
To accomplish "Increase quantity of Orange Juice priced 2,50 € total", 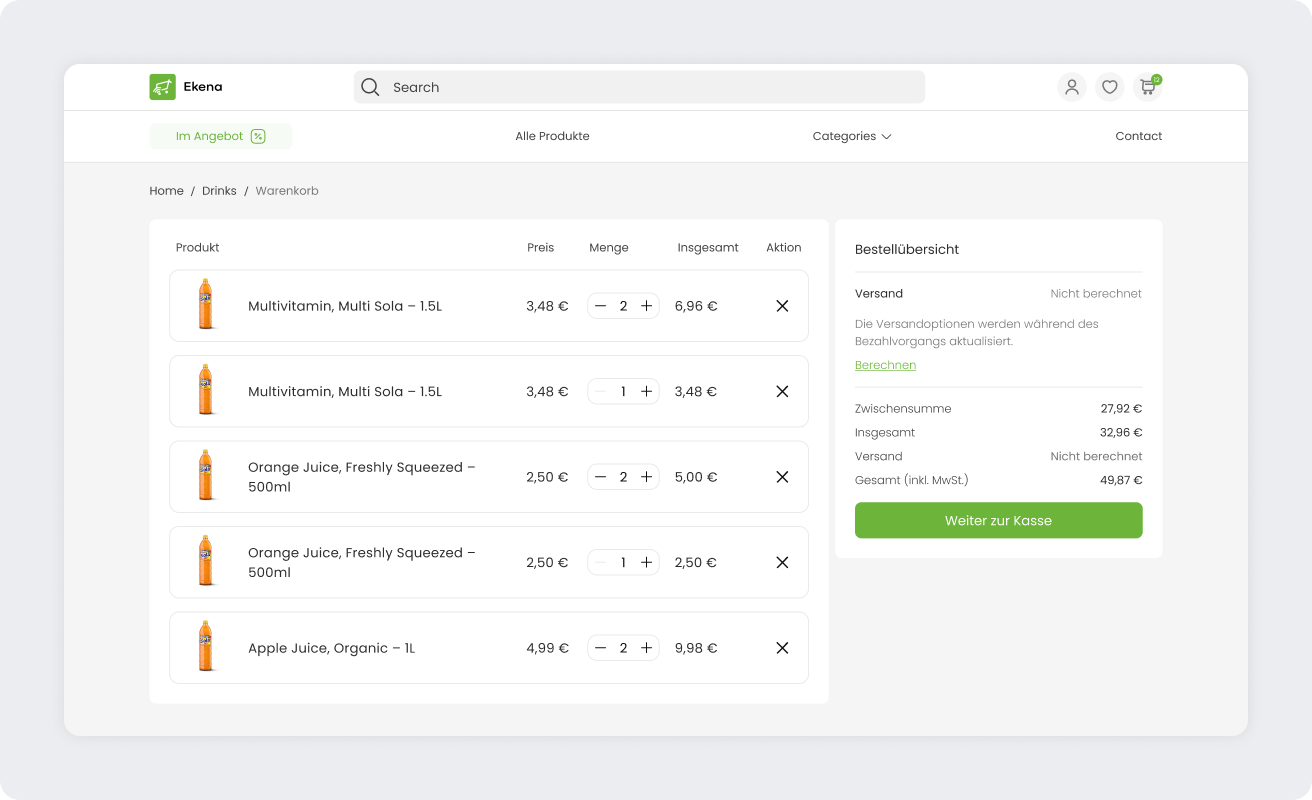I will click(x=646, y=562).
